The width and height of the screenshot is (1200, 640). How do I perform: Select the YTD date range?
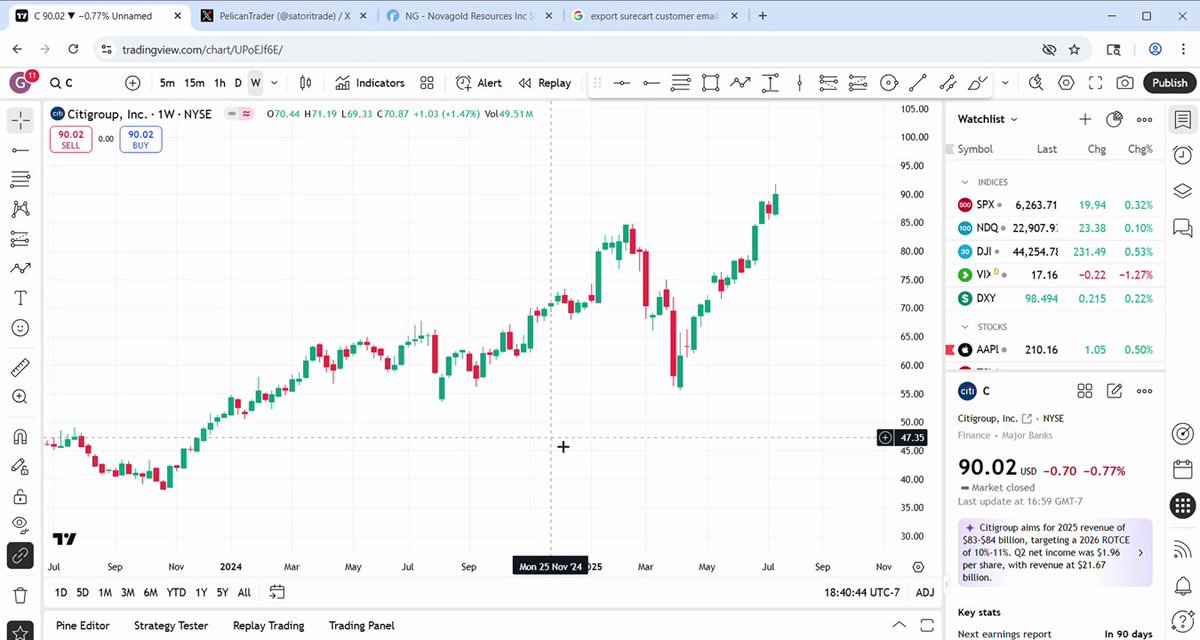tap(176, 593)
